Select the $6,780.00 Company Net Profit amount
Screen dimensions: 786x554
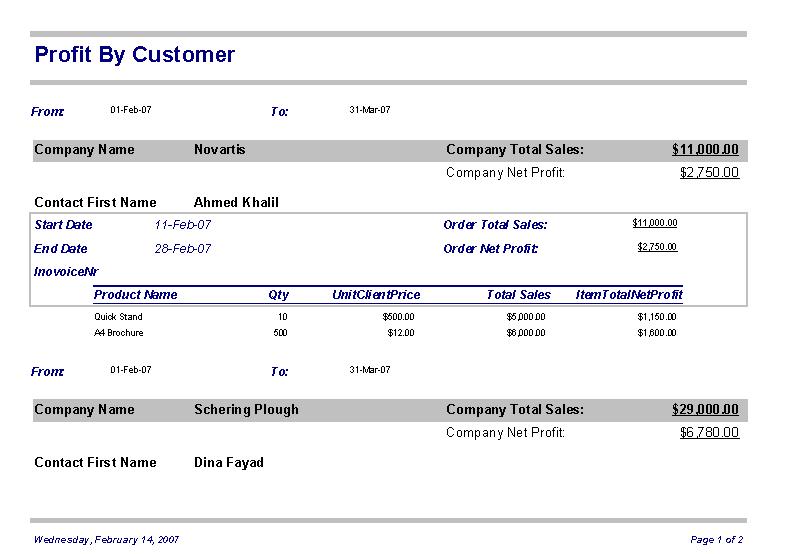coord(709,433)
